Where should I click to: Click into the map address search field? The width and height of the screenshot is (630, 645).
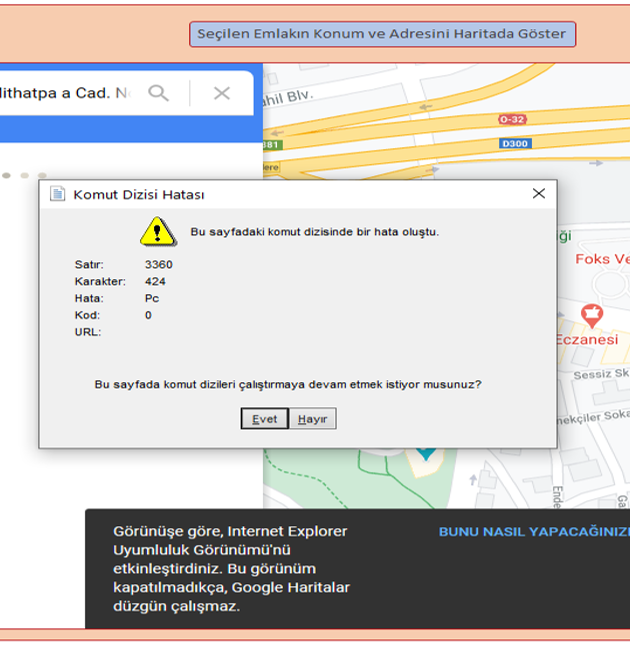[65, 93]
